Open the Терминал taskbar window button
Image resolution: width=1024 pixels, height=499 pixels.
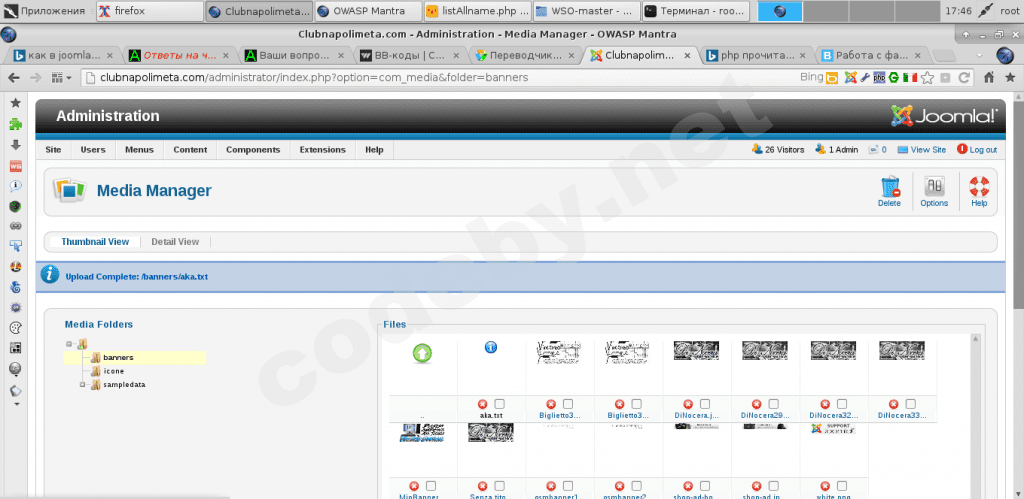pyautogui.click(x=697, y=10)
